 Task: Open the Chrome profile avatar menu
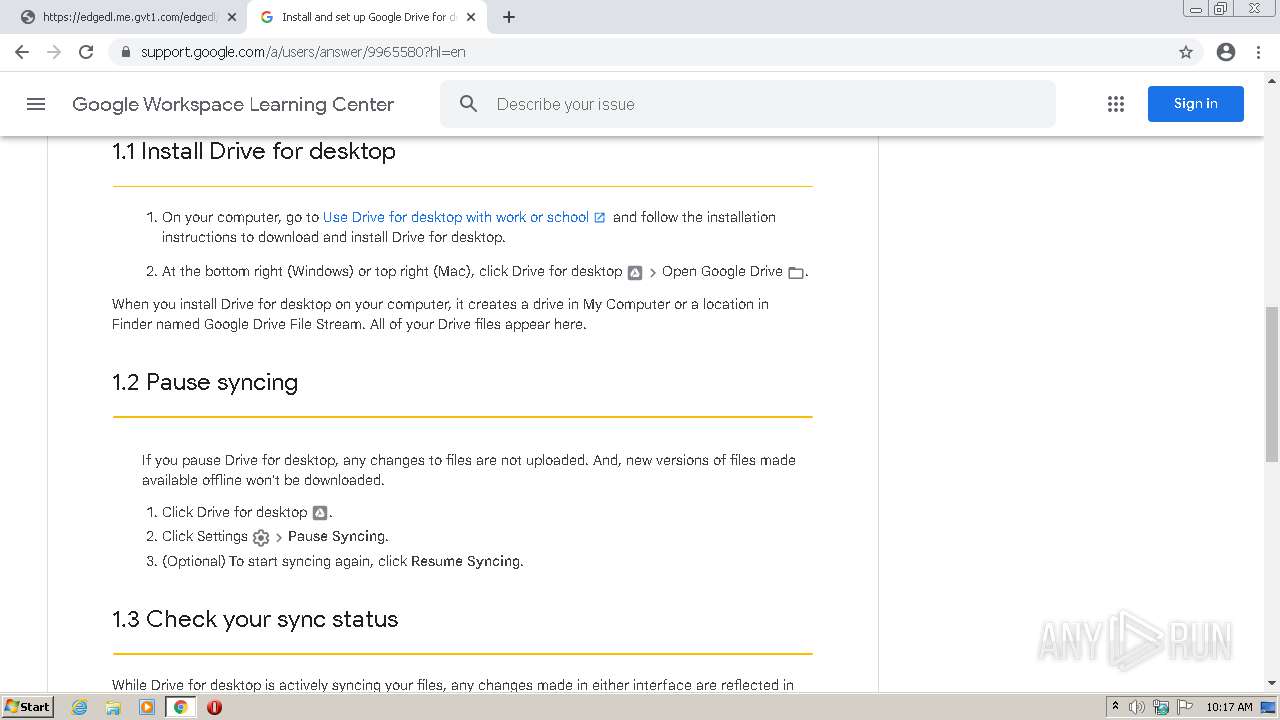click(1226, 52)
